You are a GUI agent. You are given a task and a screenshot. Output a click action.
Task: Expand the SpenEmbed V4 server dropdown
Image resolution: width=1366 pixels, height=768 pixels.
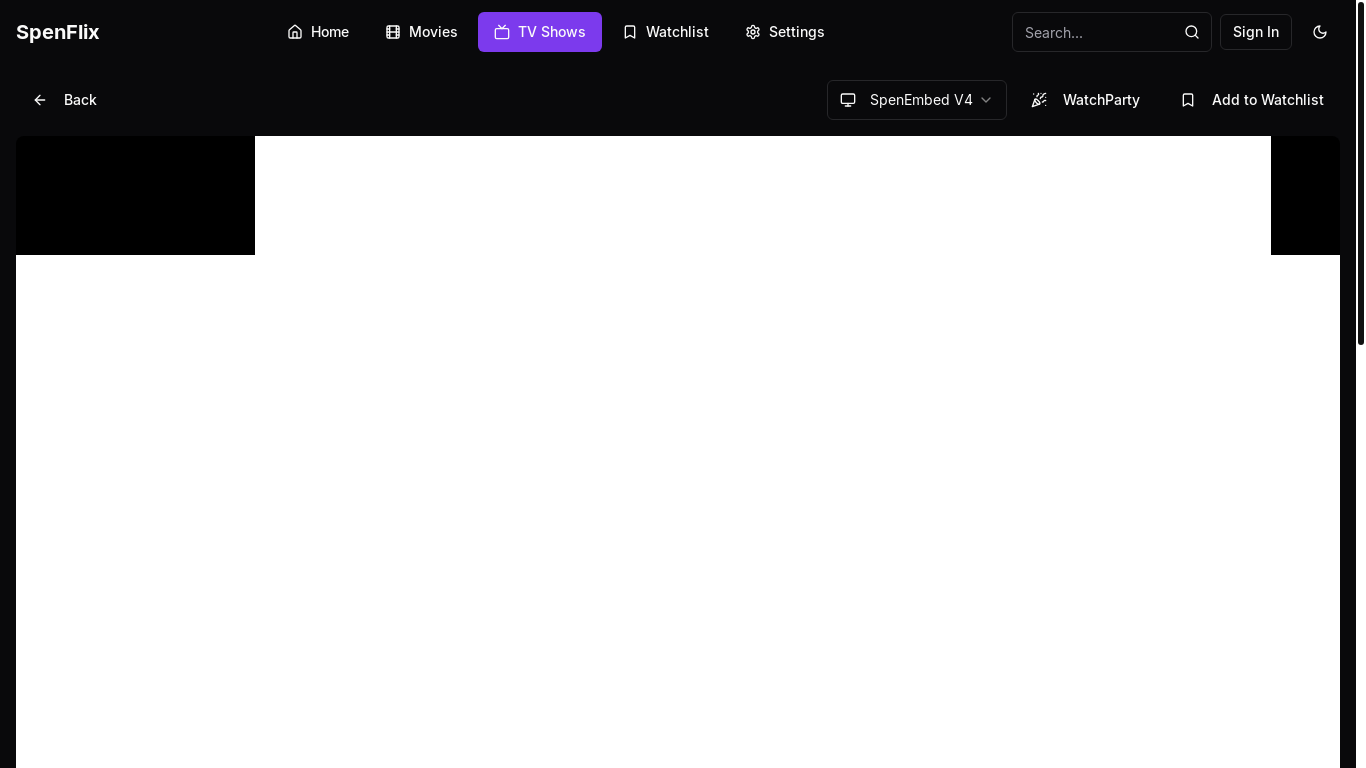point(917,100)
